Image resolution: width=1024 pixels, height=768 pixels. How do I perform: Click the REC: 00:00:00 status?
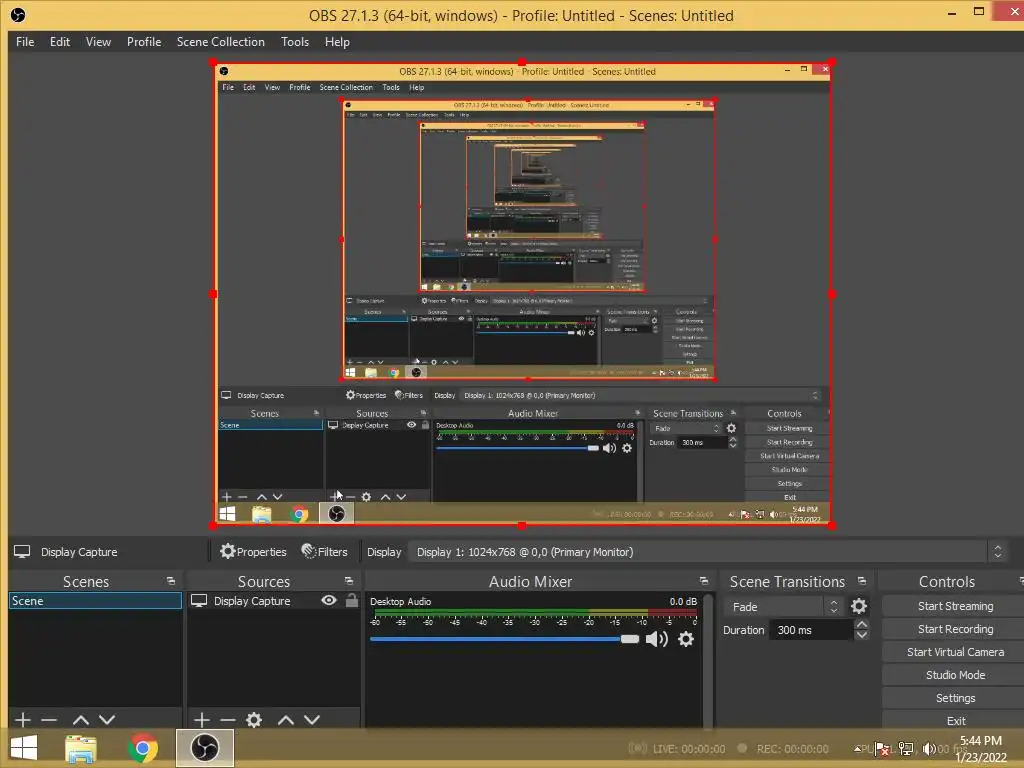click(792, 749)
